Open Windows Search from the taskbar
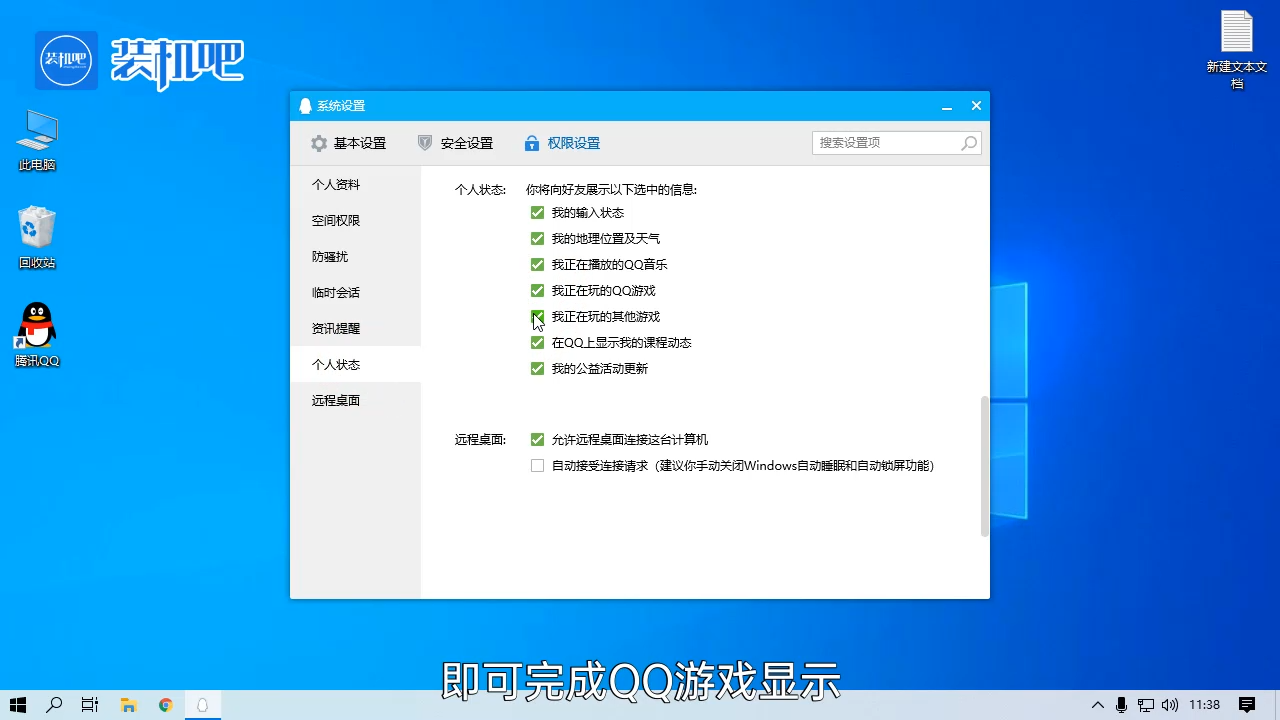 point(54,705)
